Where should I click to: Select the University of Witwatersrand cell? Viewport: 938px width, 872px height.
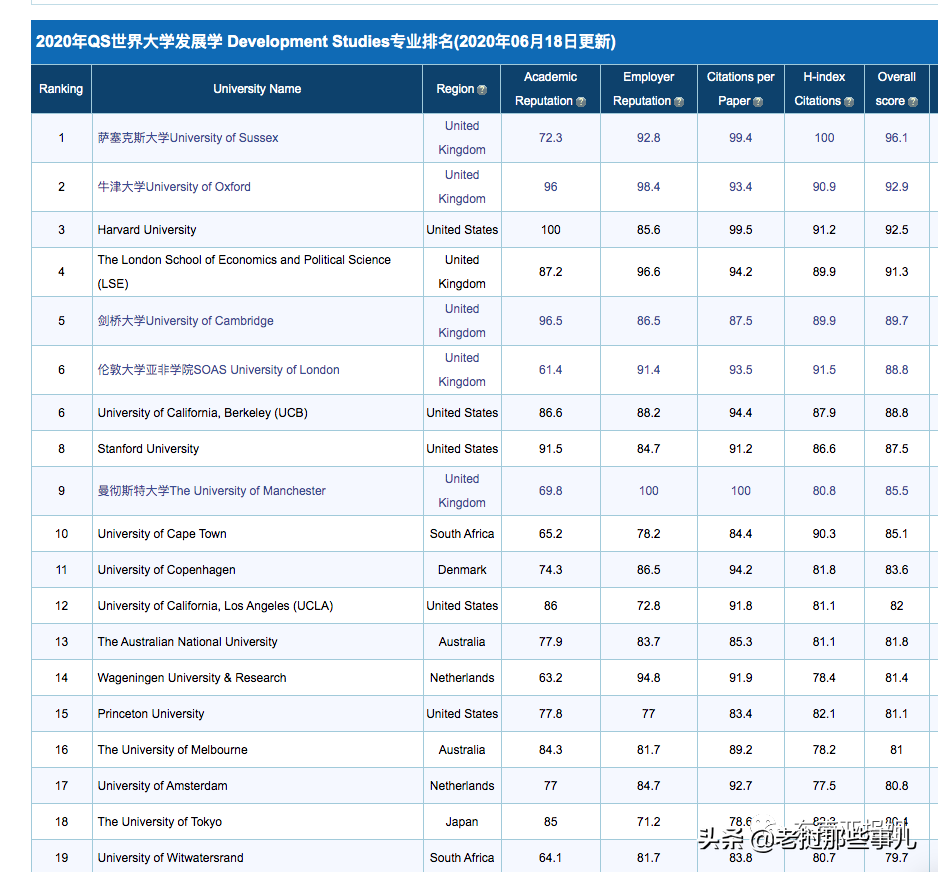click(x=257, y=857)
